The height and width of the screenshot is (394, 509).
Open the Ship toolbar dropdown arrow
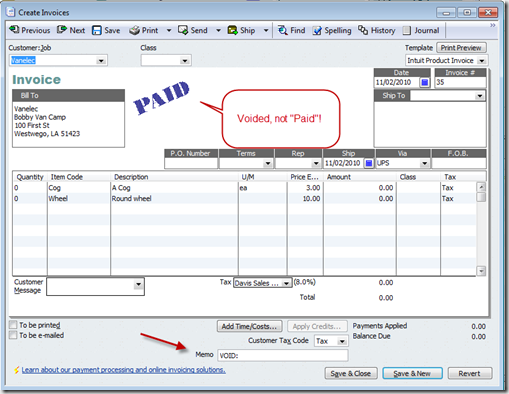coord(266,31)
